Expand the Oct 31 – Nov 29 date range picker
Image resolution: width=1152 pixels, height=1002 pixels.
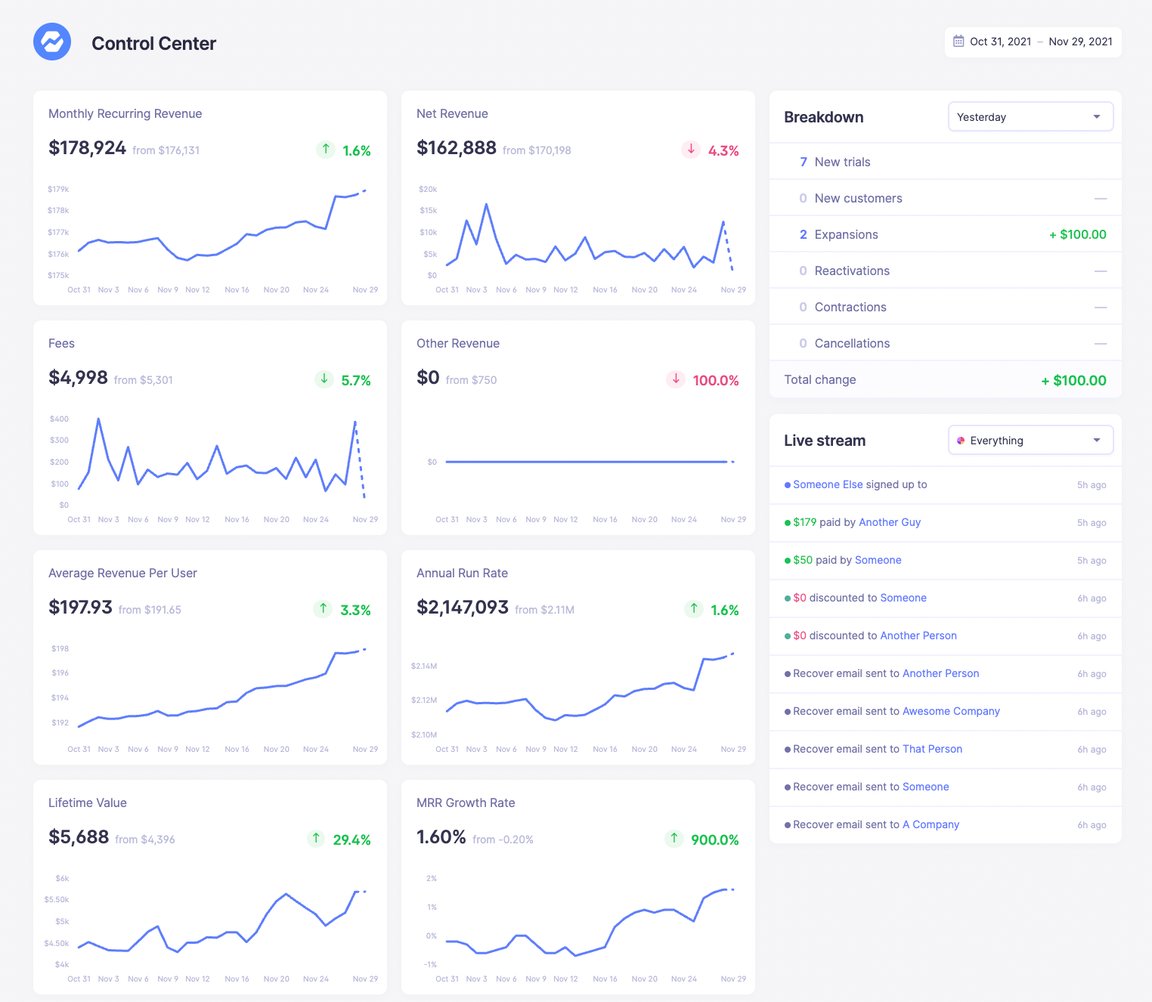(x=1033, y=41)
